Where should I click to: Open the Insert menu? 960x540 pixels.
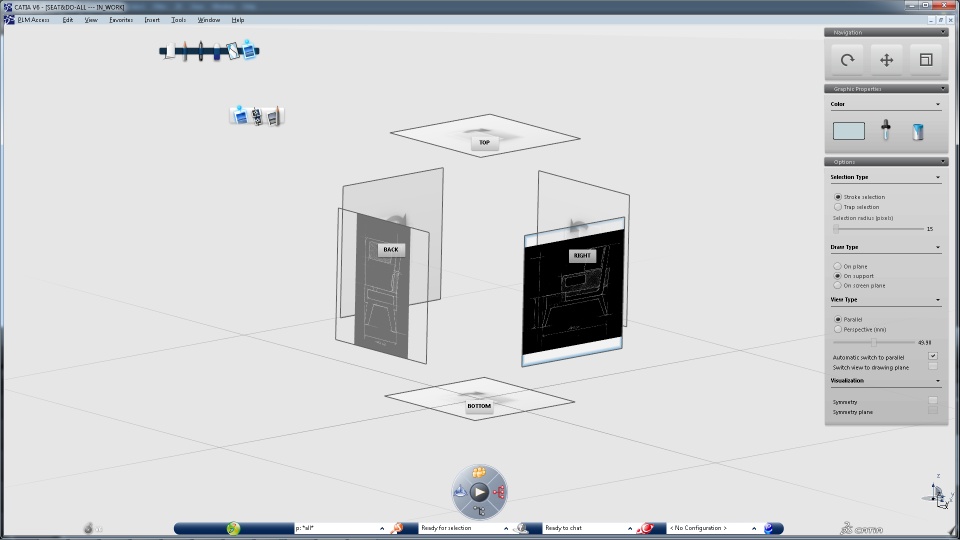click(152, 20)
